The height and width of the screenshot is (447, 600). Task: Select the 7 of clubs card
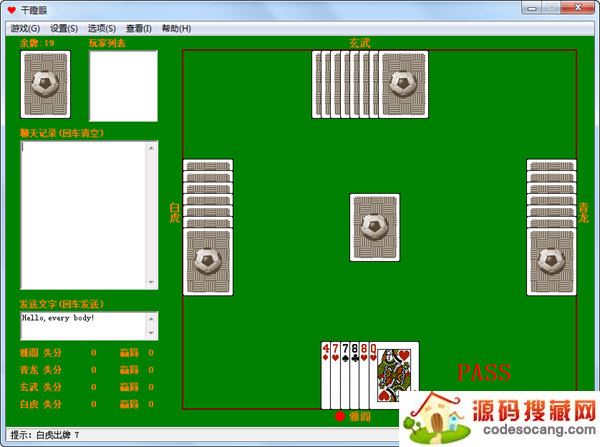[343, 375]
